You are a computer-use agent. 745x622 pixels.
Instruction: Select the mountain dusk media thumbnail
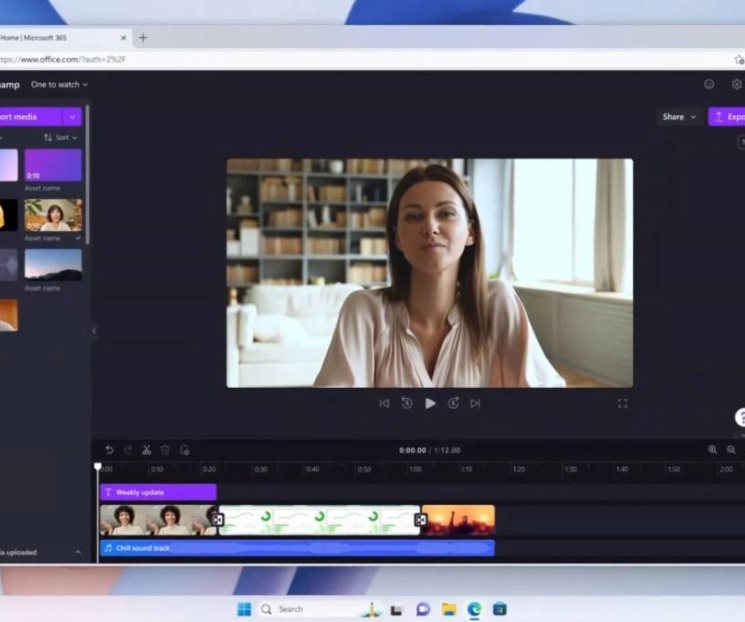pos(53,265)
